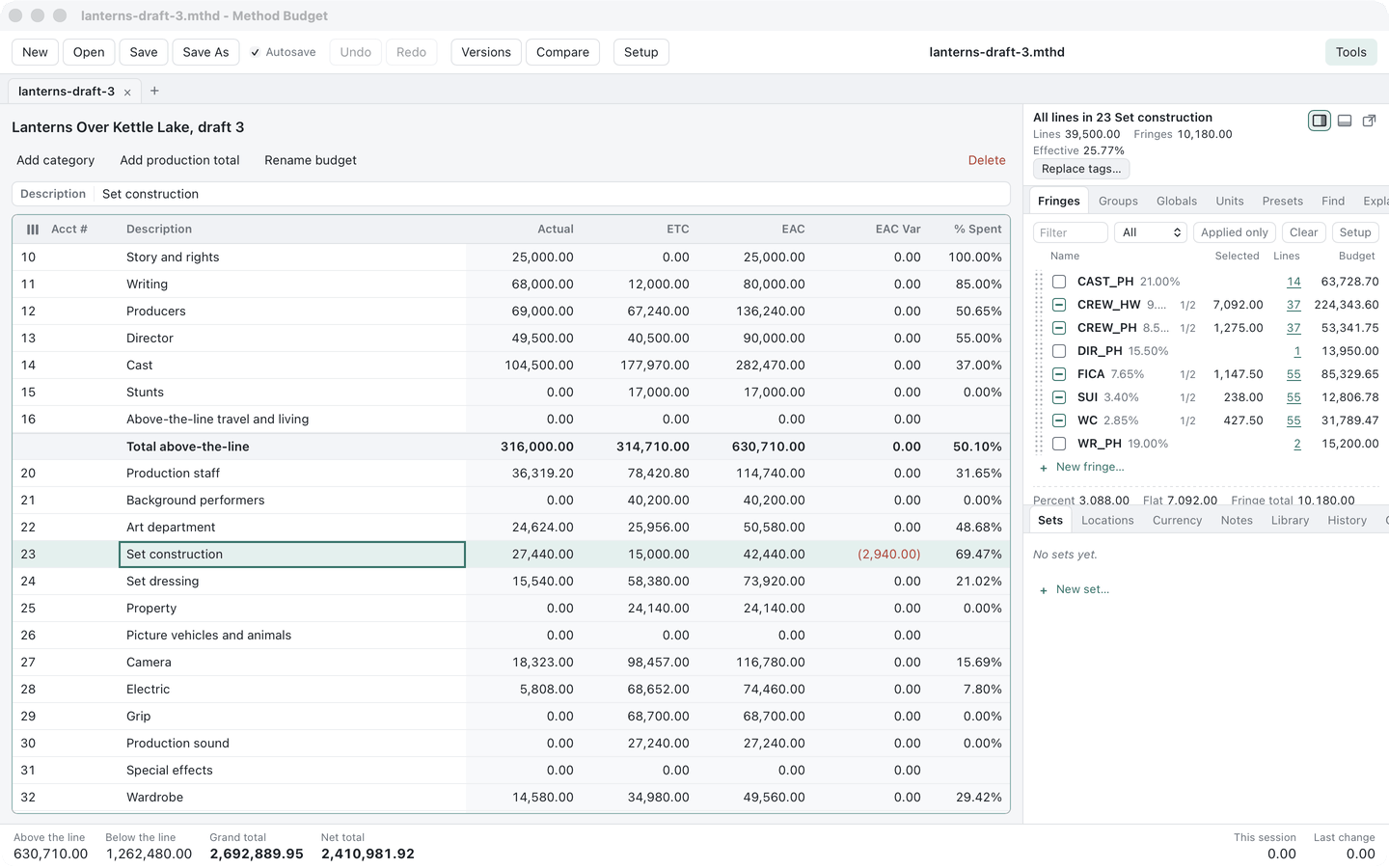The width and height of the screenshot is (1389, 868).
Task: Add a new document tab with plus
Action: [x=154, y=91]
